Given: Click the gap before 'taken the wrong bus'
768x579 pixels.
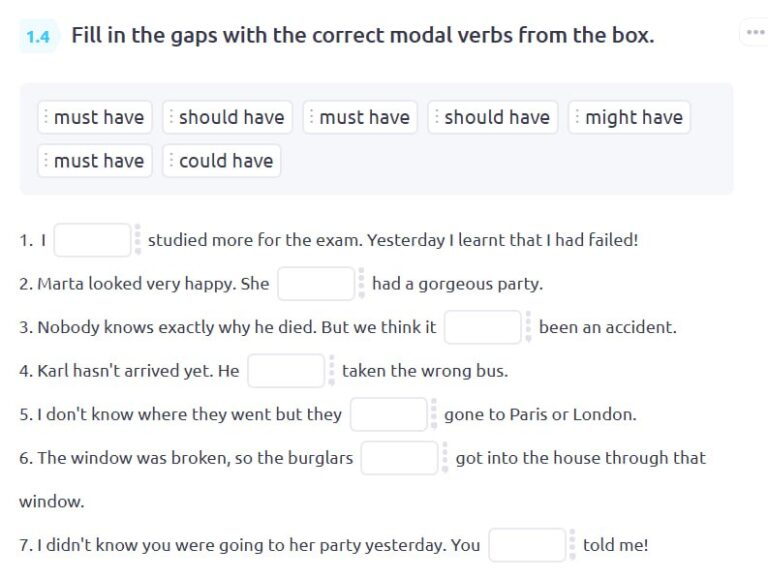Looking at the screenshot, I should [x=287, y=371].
